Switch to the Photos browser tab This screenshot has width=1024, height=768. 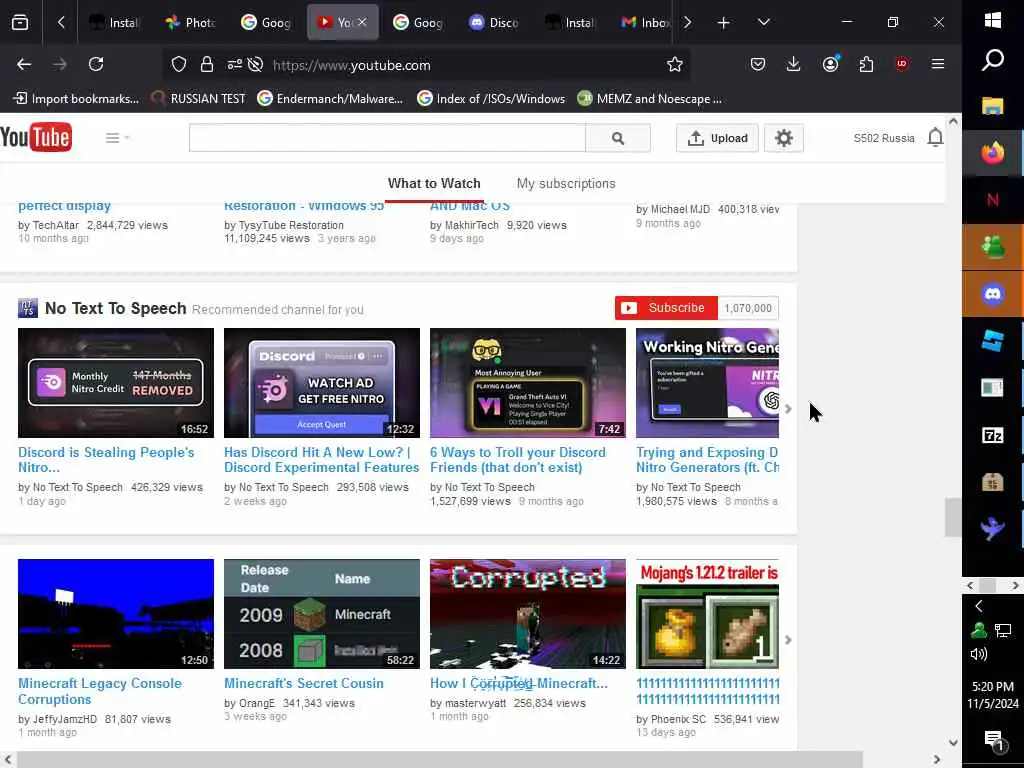tap(190, 23)
